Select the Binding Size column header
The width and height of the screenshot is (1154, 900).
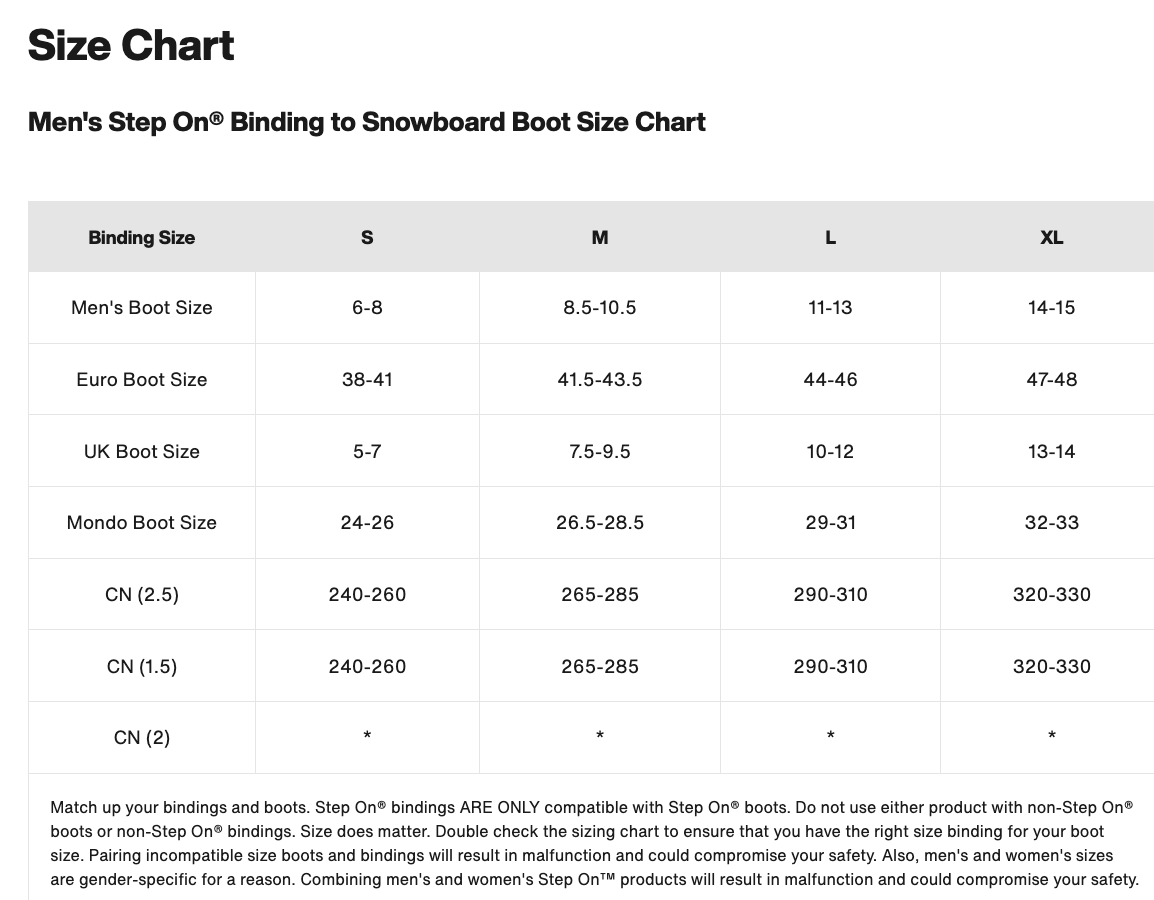pyautogui.click(x=141, y=237)
